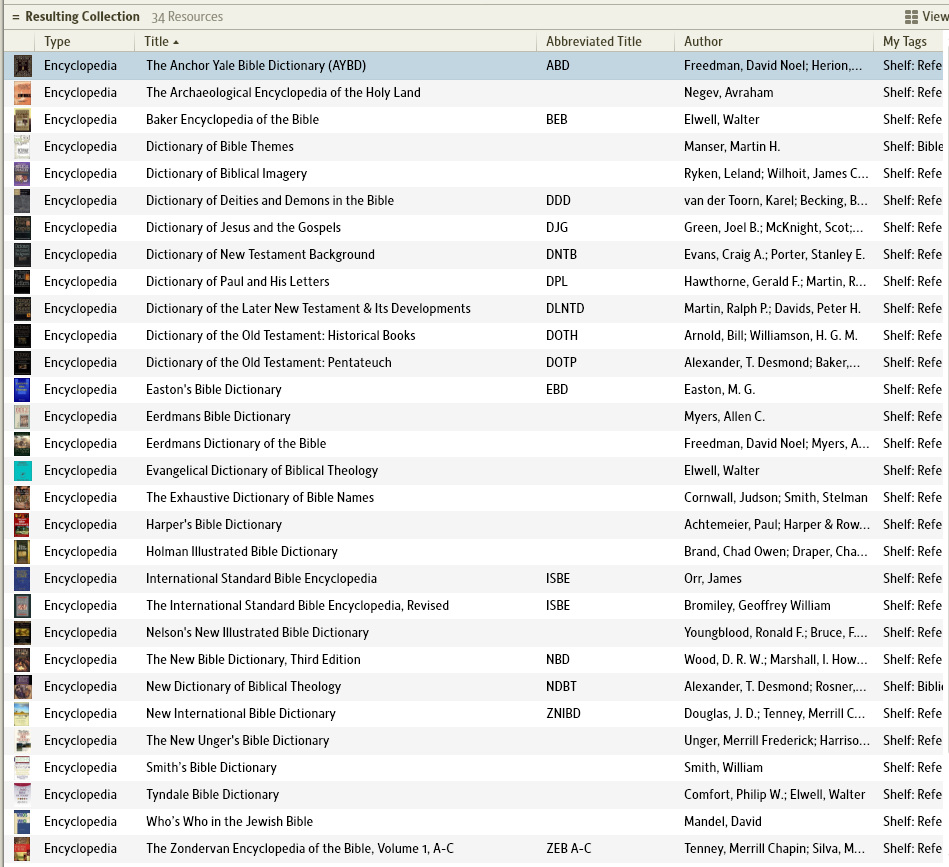Viewport: 949px width, 867px height.
Task: Click the Archaeological Encyclopedia of the Holy Land cover icon
Action: [22, 93]
